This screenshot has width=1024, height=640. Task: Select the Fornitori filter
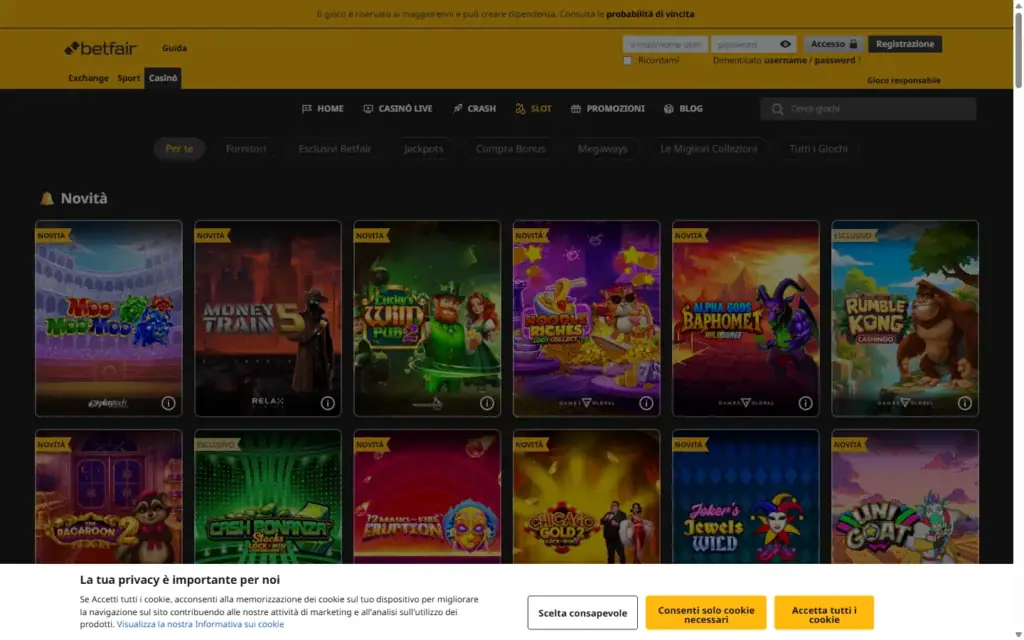[246, 149]
